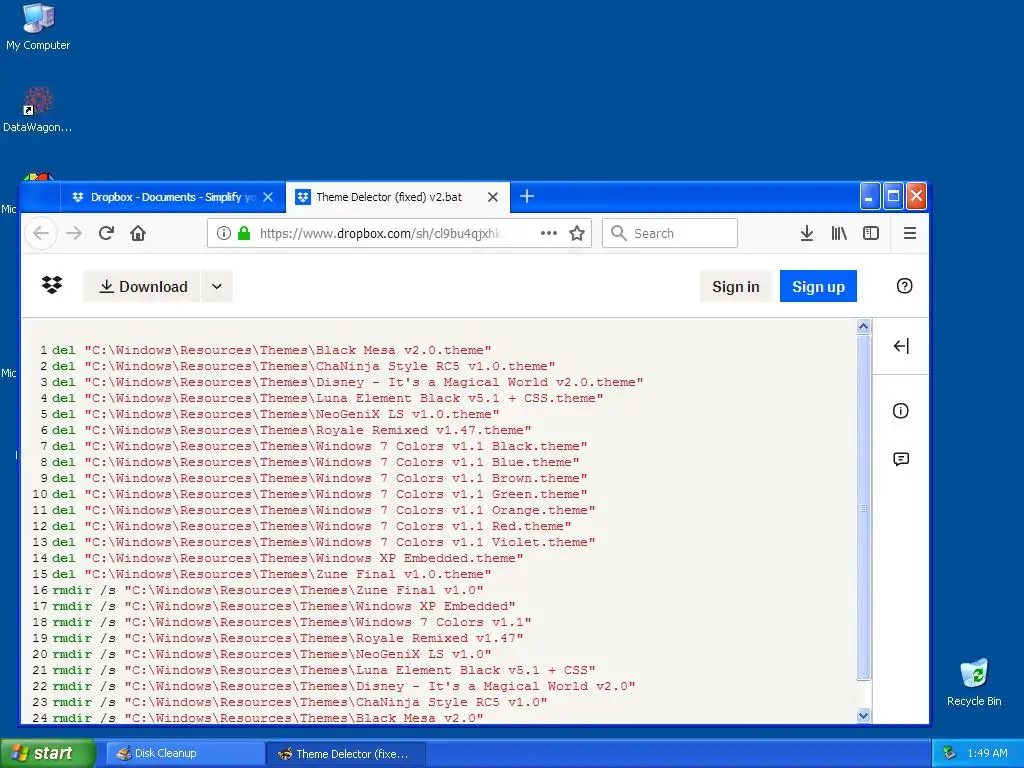The height and width of the screenshot is (768, 1024).
Task: Select Theme Delector taskbar window button
Action: (346, 754)
